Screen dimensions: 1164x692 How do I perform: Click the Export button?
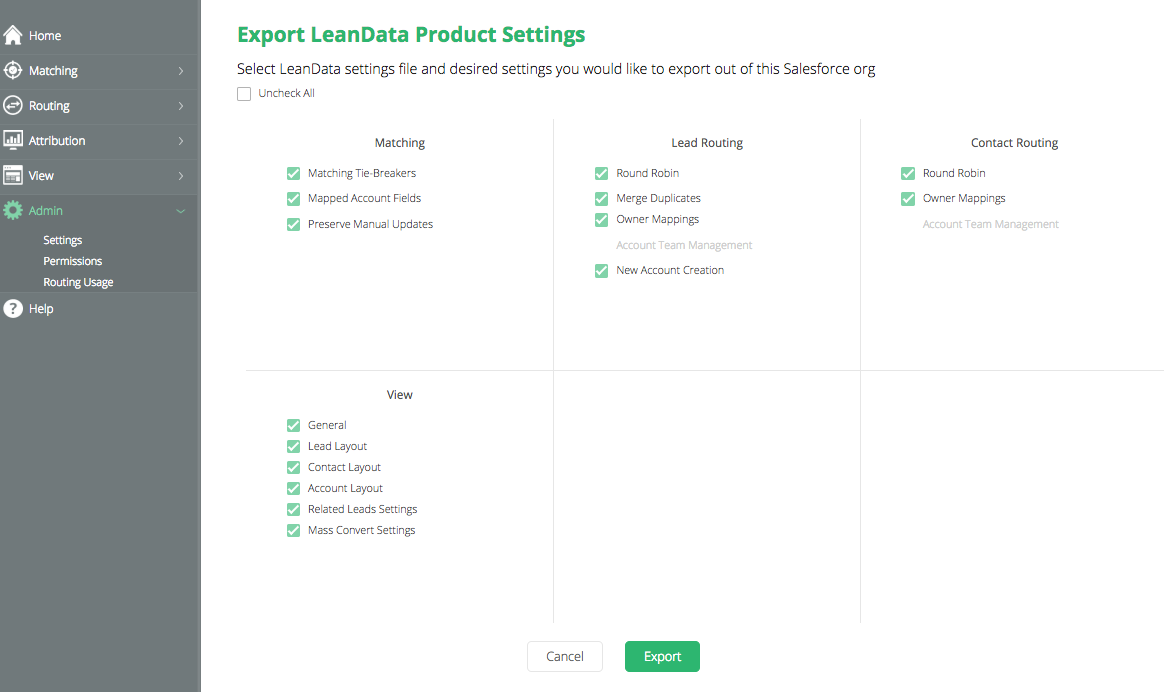coord(662,656)
